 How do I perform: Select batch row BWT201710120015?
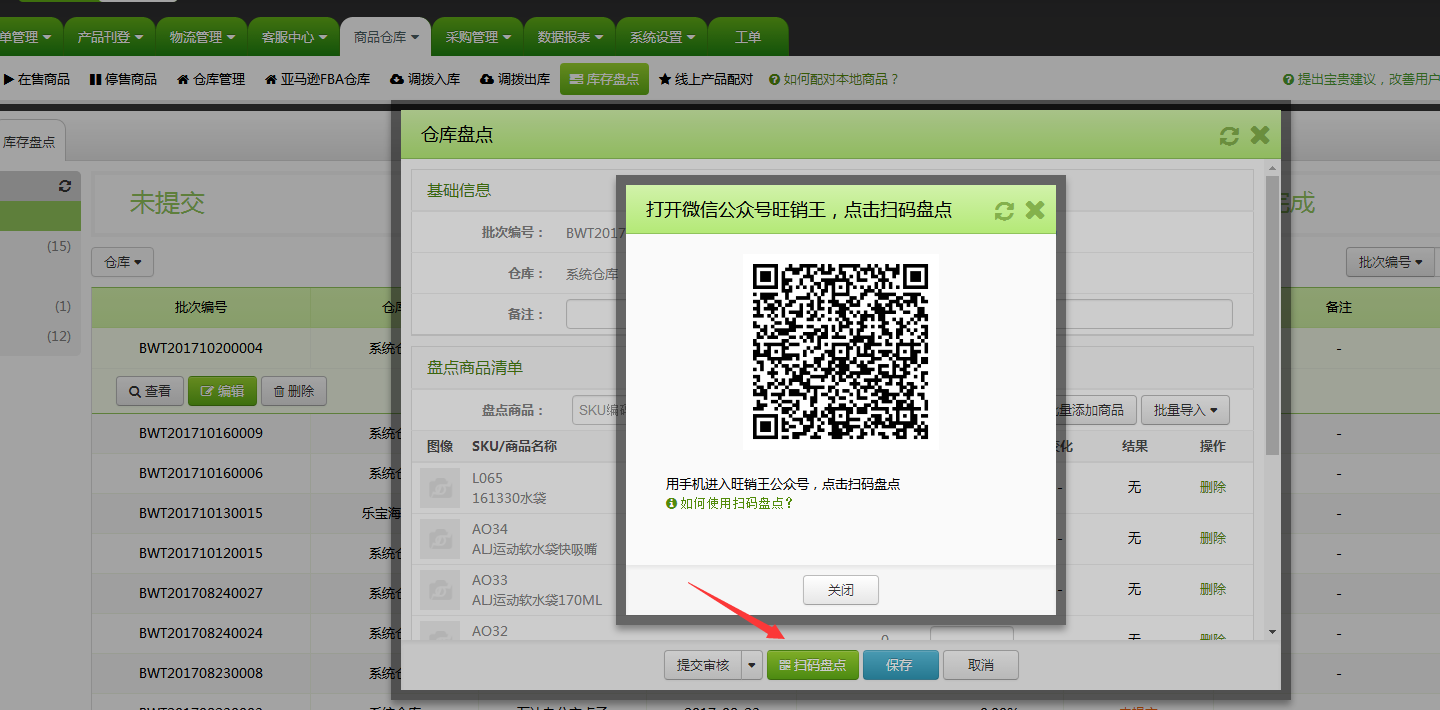pyautogui.click(x=201, y=553)
